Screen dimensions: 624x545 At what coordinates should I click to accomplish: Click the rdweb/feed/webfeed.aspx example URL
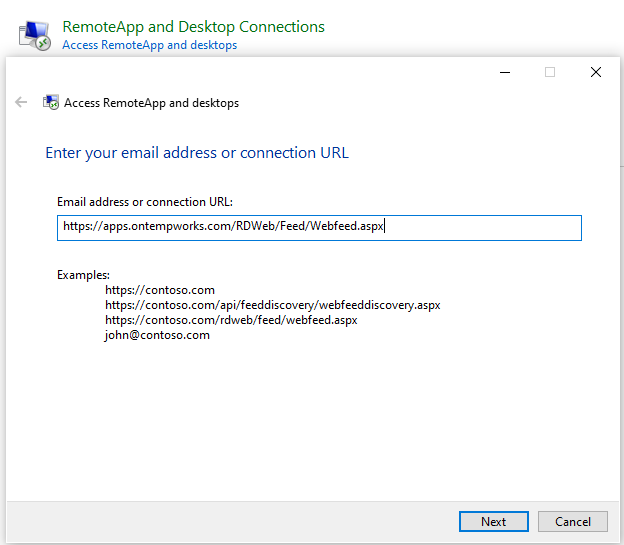(x=231, y=320)
